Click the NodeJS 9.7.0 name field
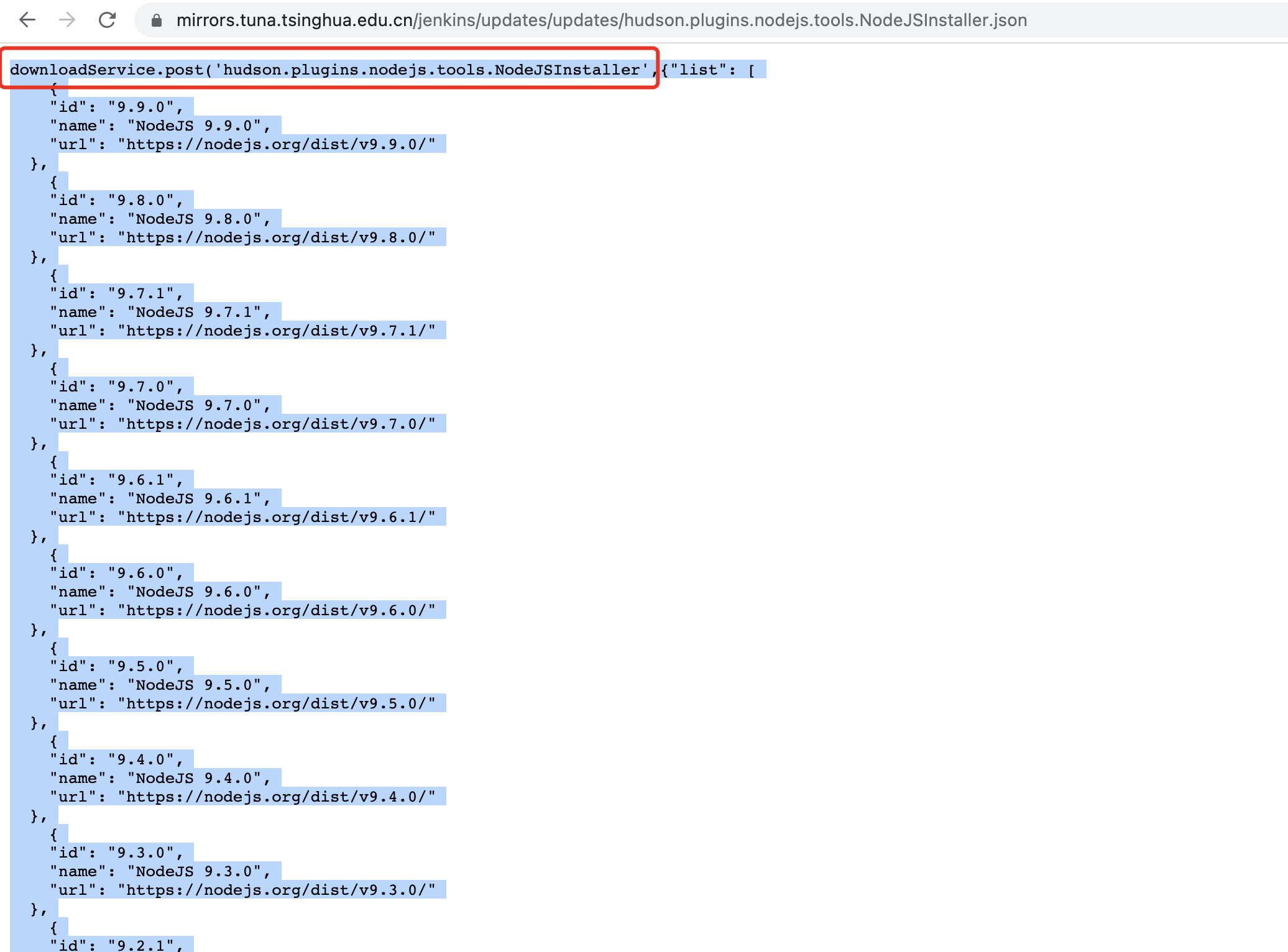The height and width of the screenshot is (952, 1288). 159,405
